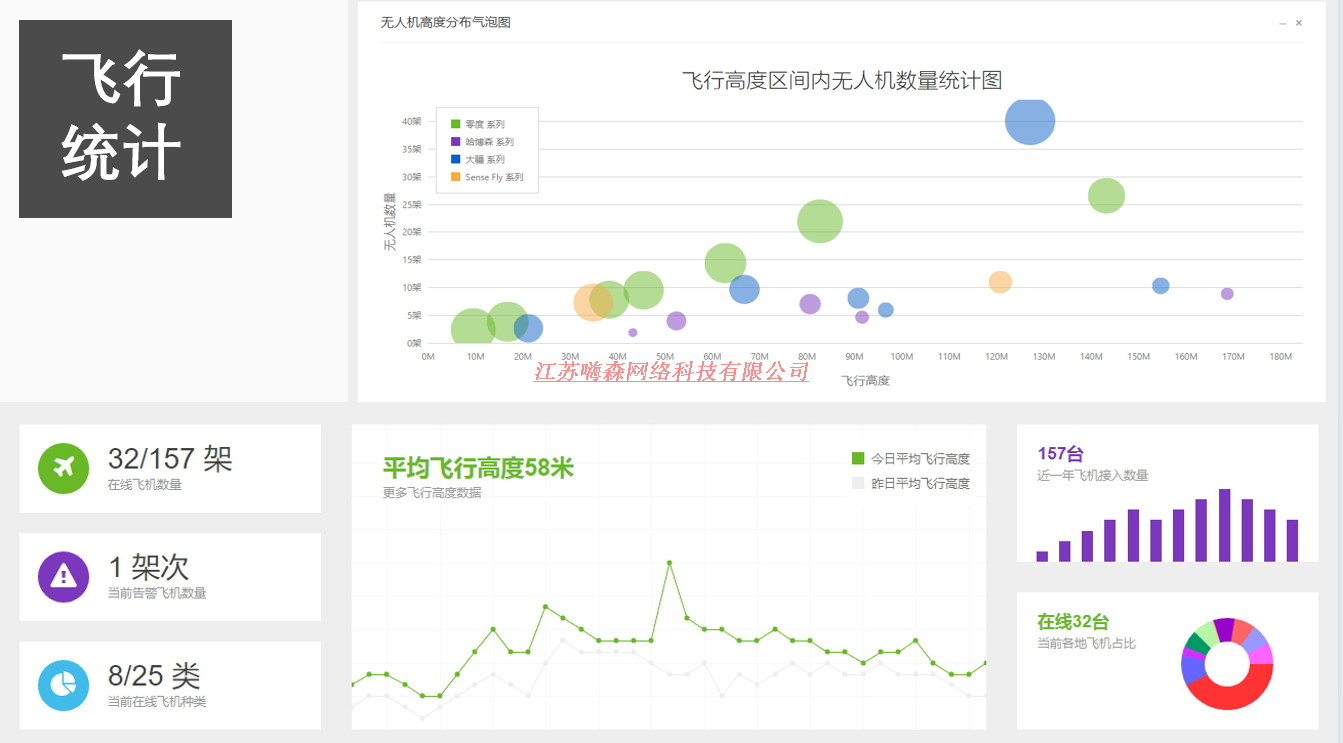
Task: Click the 飞行统计 dark title tile
Action: pyautogui.click(x=125, y=118)
